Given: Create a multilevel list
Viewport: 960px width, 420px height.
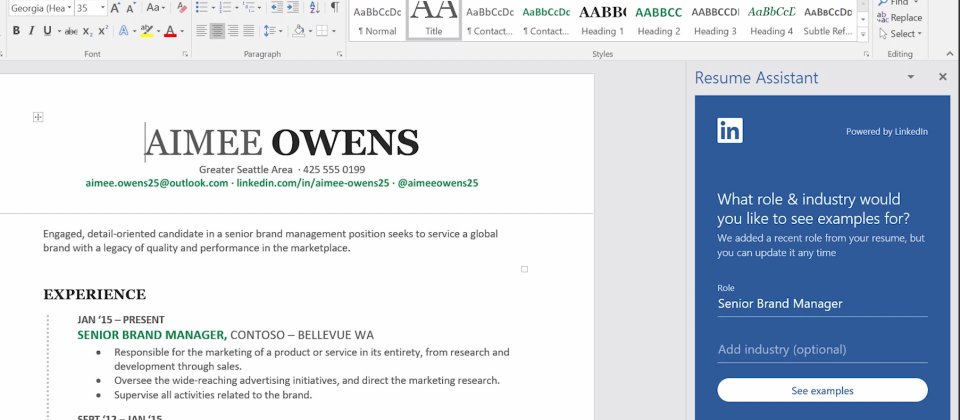Looking at the screenshot, I should [249, 8].
